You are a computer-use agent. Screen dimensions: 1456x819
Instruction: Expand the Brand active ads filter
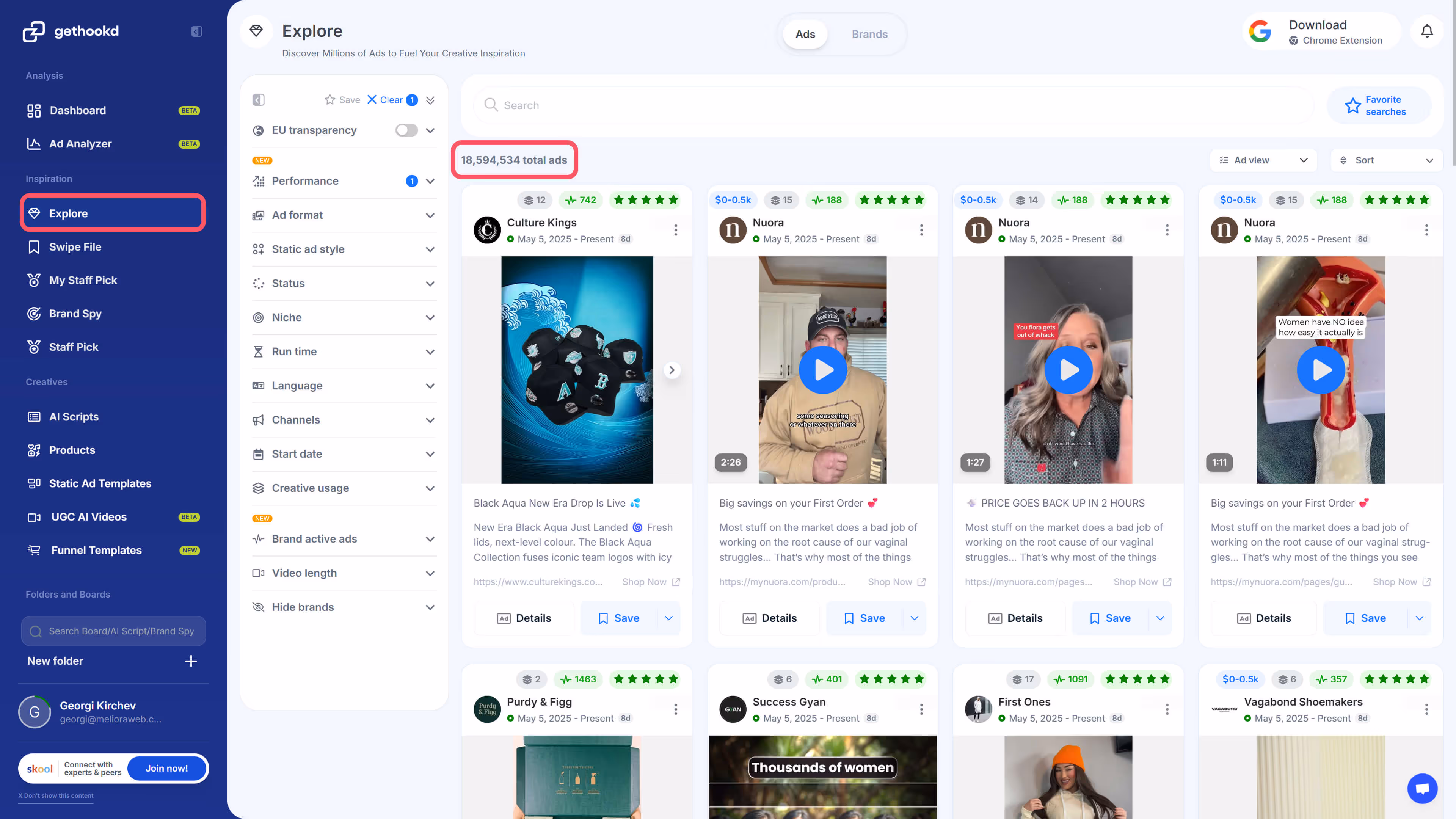(344, 539)
